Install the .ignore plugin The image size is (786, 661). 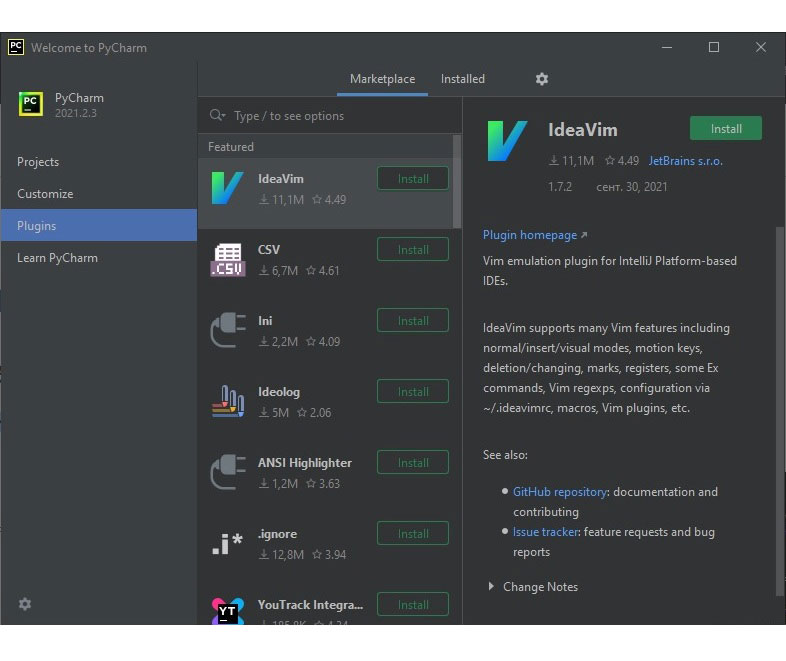click(413, 534)
